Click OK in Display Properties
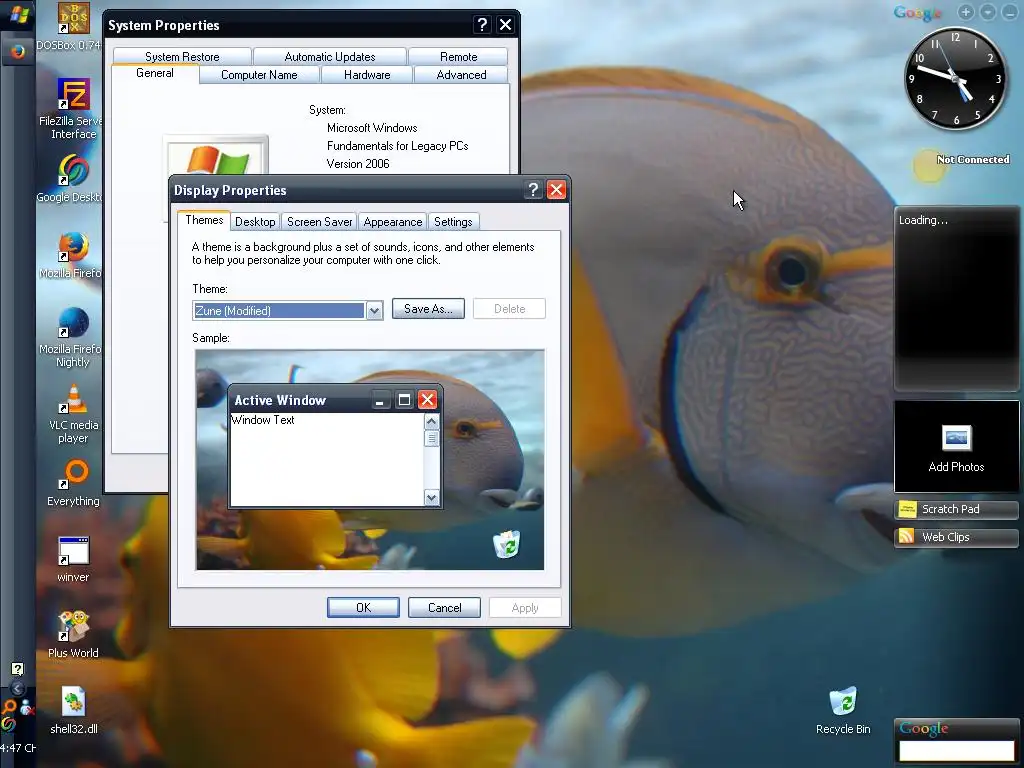This screenshot has height=768, width=1024. coord(363,607)
